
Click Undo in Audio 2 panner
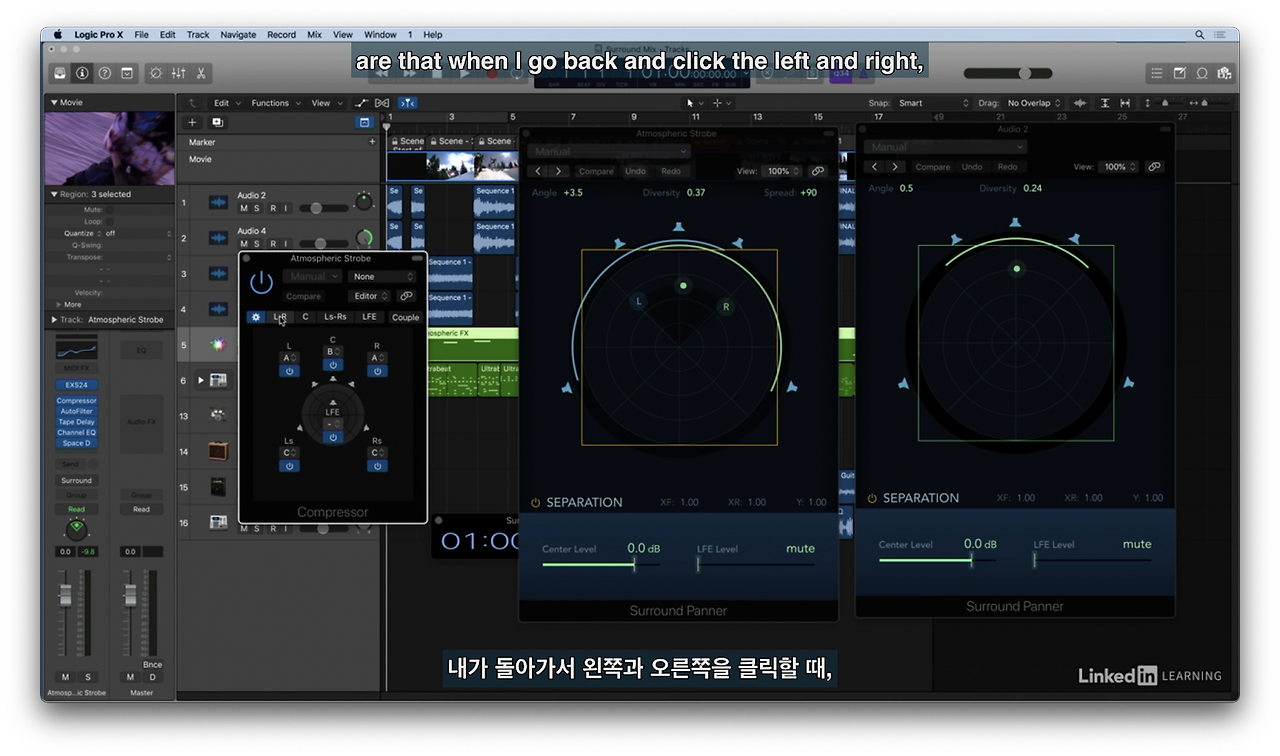point(972,167)
